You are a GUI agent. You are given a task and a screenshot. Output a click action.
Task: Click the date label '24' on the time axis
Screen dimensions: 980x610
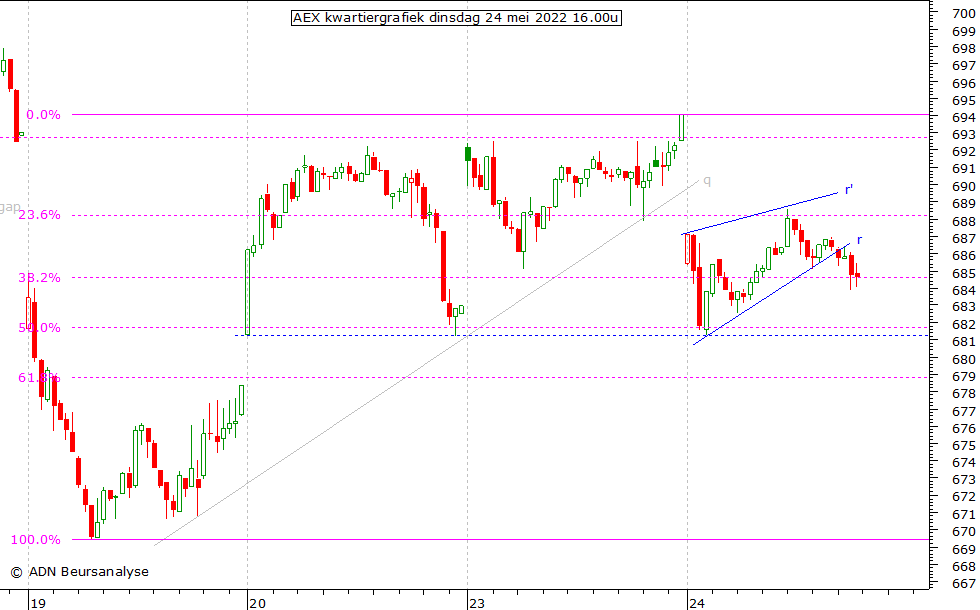[x=697, y=603]
